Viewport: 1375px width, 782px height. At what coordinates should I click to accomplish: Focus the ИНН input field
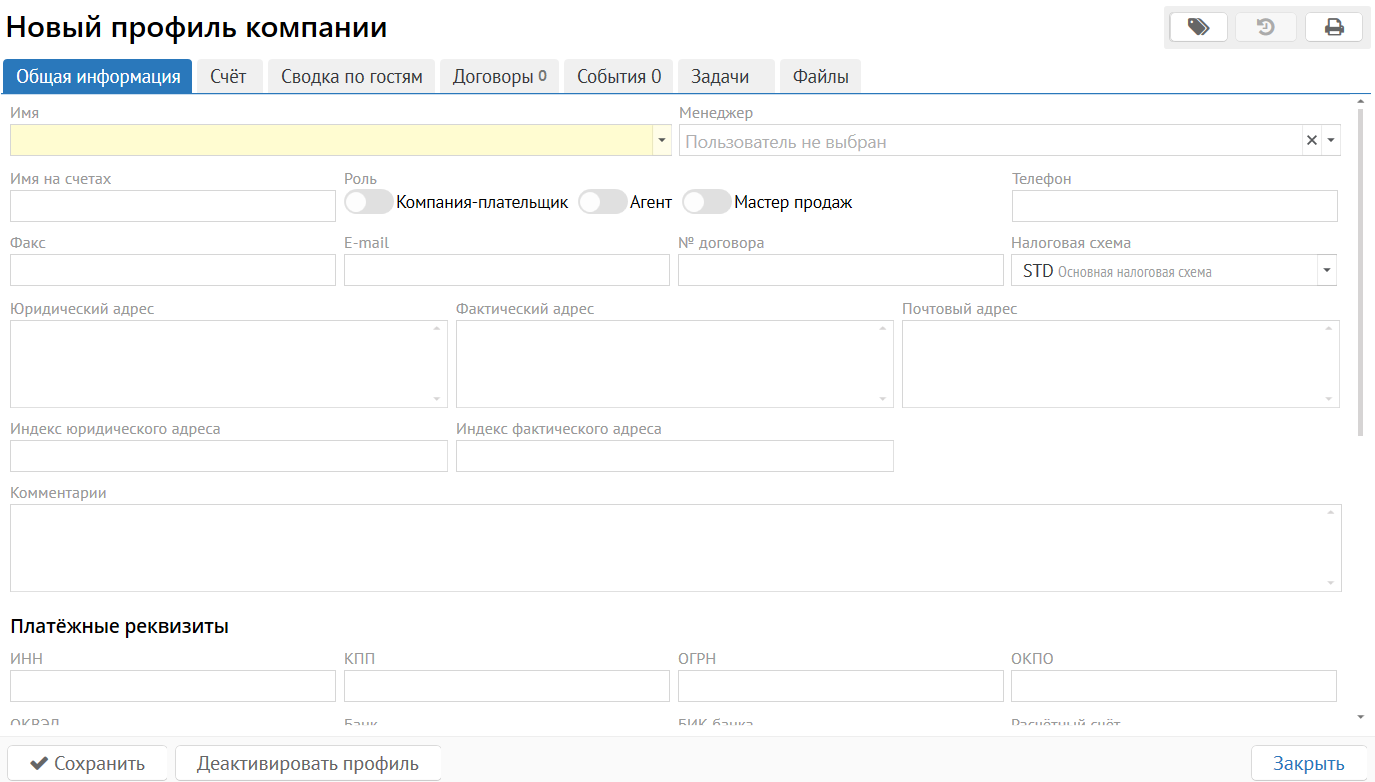[172, 686]
